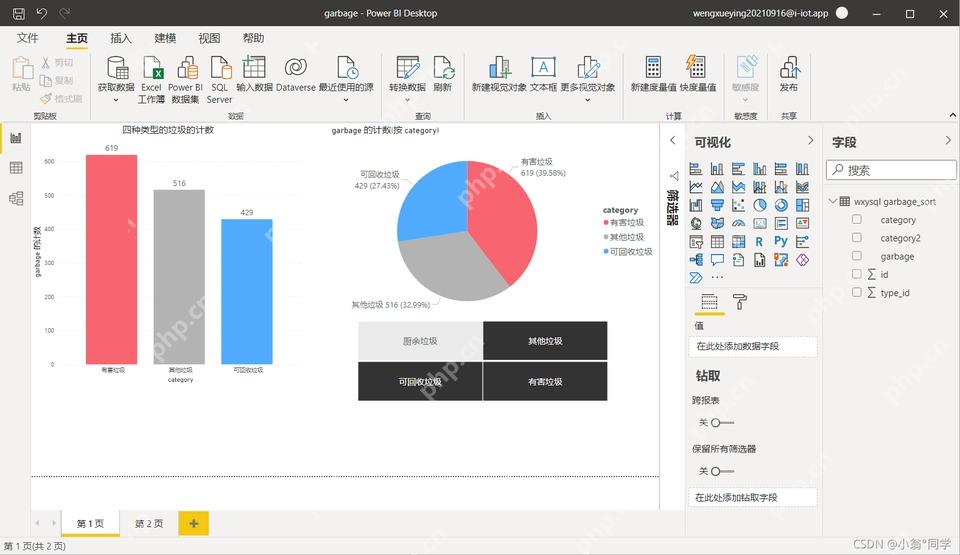960x555 pixels.
Task: Click the 发布 publish button
Action: pos(789,74)
